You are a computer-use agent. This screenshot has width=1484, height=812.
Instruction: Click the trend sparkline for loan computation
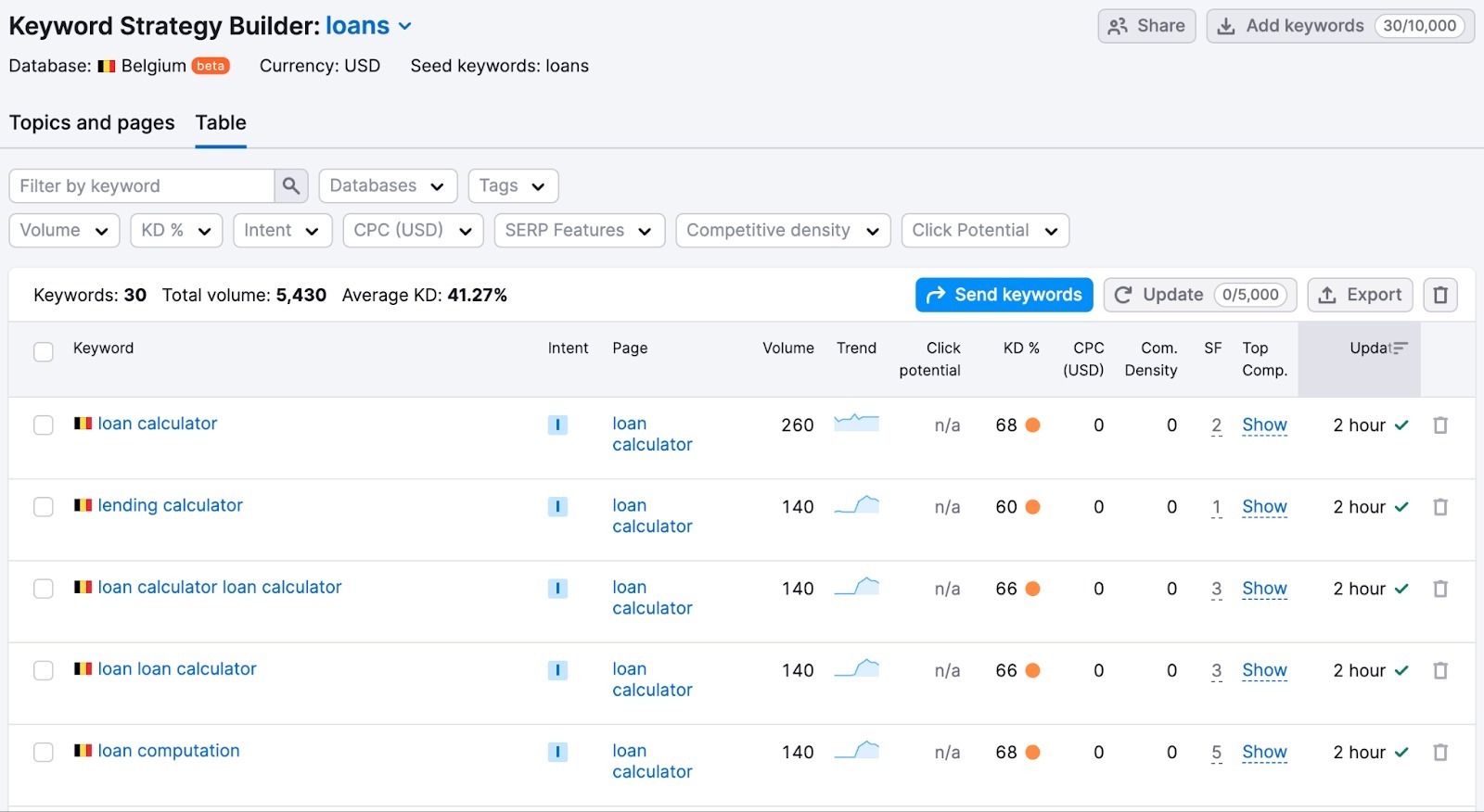(x=856, y=749)
